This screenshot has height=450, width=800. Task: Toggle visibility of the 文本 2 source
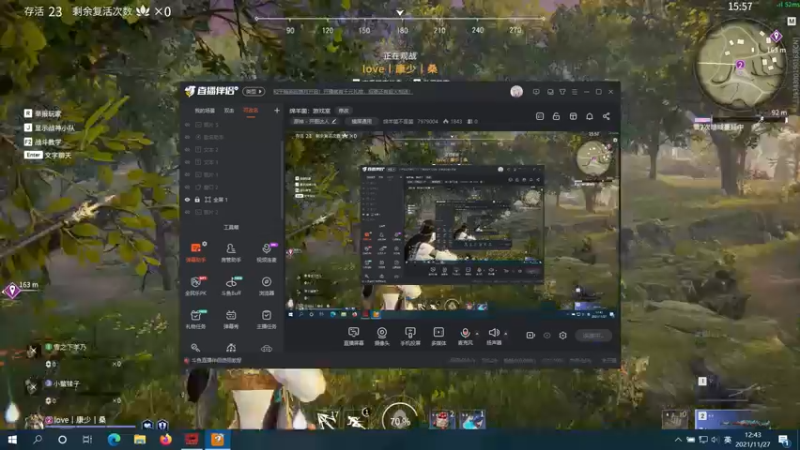(x=187, y=149)
